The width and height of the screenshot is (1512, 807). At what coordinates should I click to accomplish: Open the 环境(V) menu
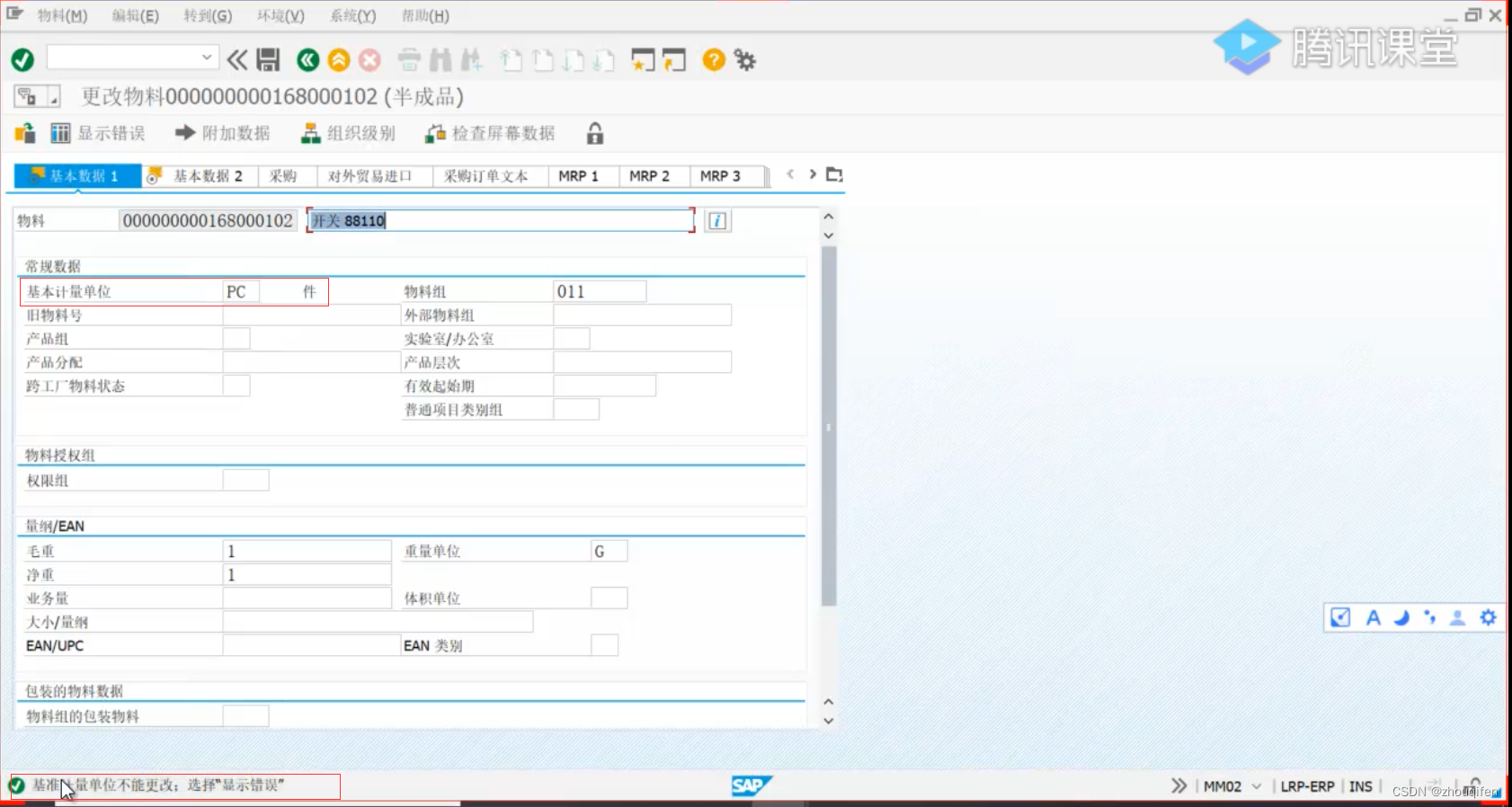pyautogui.click(x=280, y=15)
